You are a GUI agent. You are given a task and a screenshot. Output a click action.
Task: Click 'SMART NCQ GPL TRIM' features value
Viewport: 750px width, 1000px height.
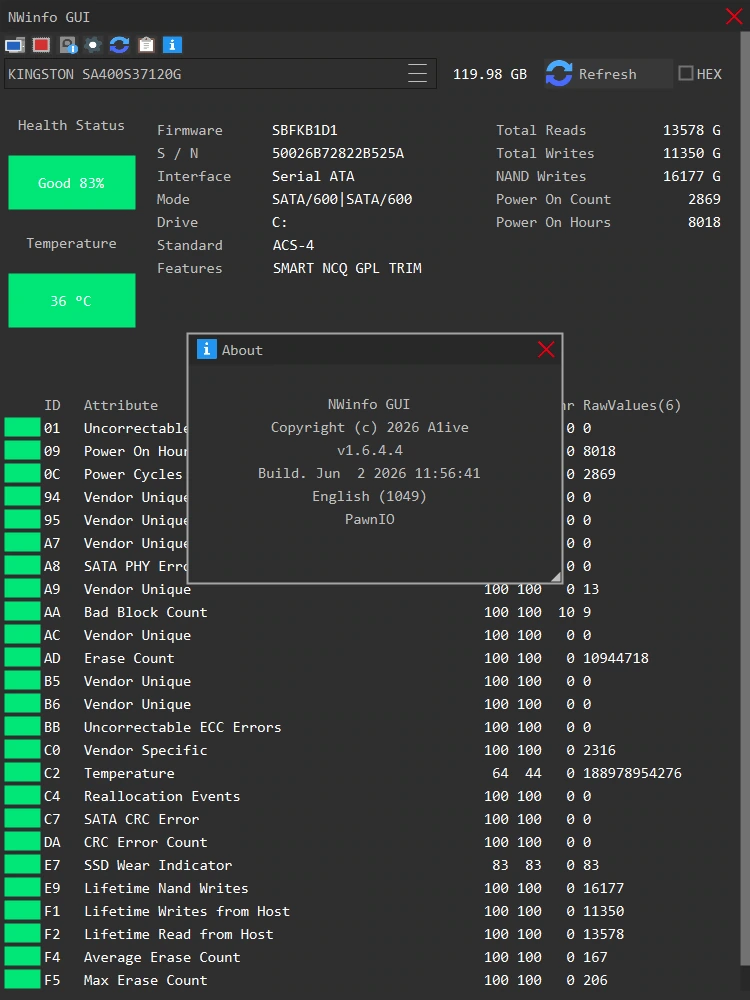347,268
